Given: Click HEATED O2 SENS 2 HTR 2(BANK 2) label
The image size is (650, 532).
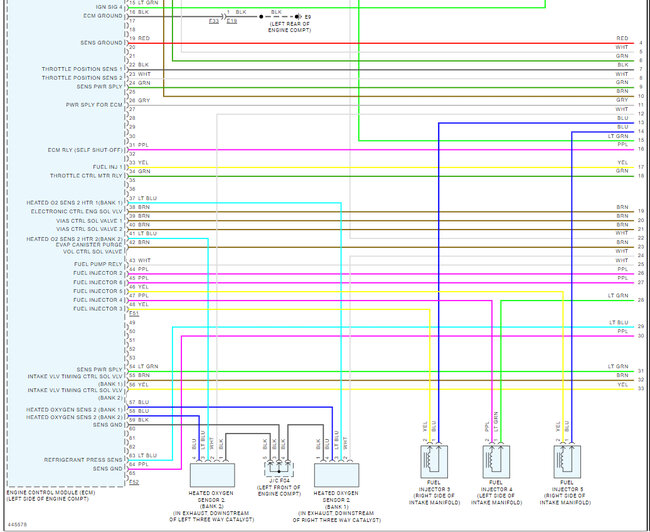Looking at the screenshot, I should click(x=75, y=239).
